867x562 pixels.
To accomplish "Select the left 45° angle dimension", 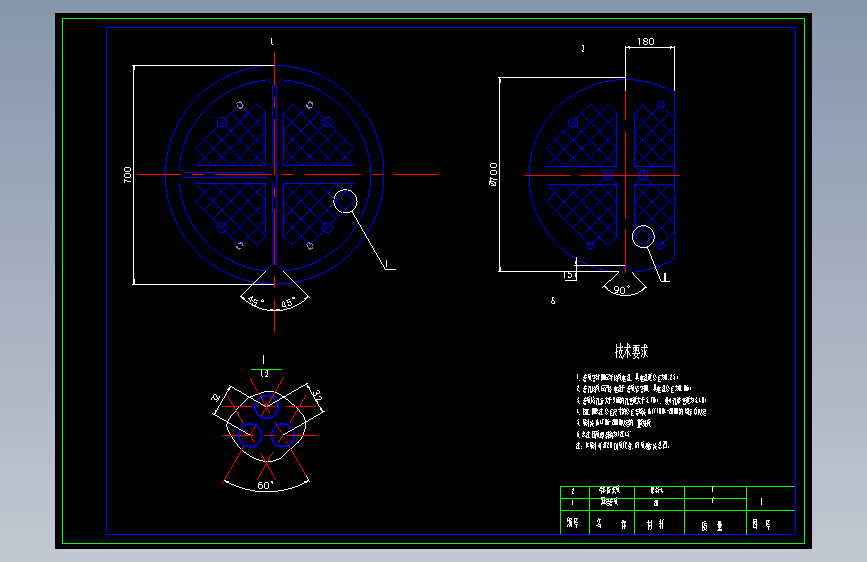I will pos(255,301).
